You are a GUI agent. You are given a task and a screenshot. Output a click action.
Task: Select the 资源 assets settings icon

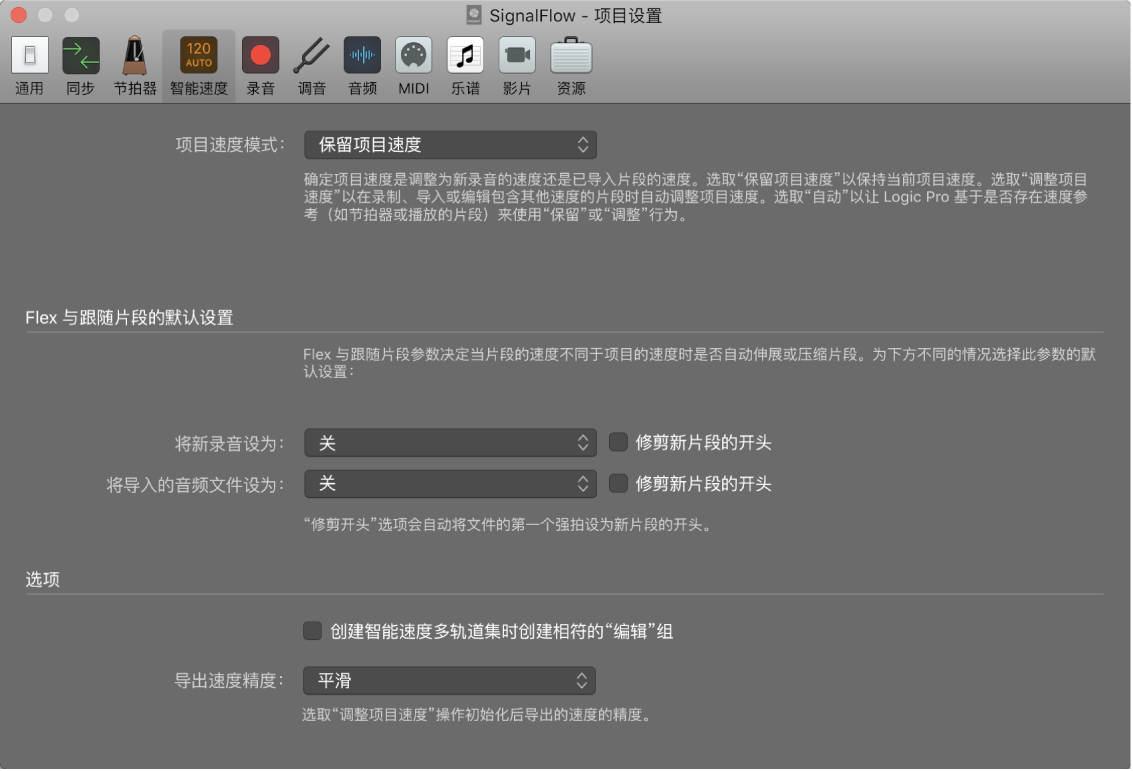pyautogui.click(x=568, y=62)
